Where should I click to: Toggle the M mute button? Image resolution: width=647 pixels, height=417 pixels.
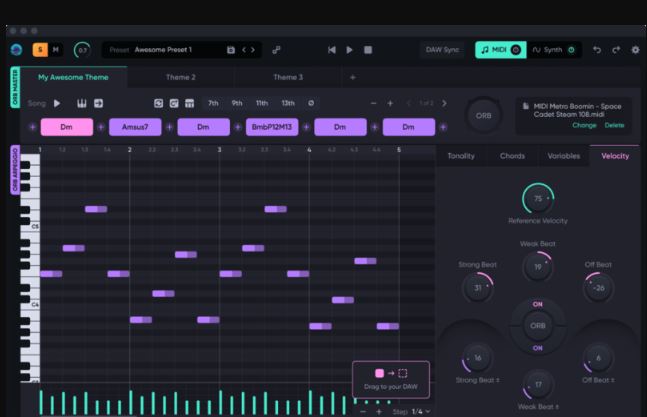[56, 50]
